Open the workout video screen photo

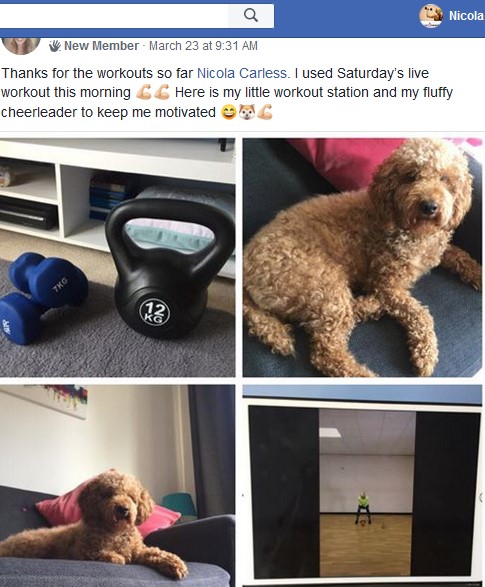[362, 486]
